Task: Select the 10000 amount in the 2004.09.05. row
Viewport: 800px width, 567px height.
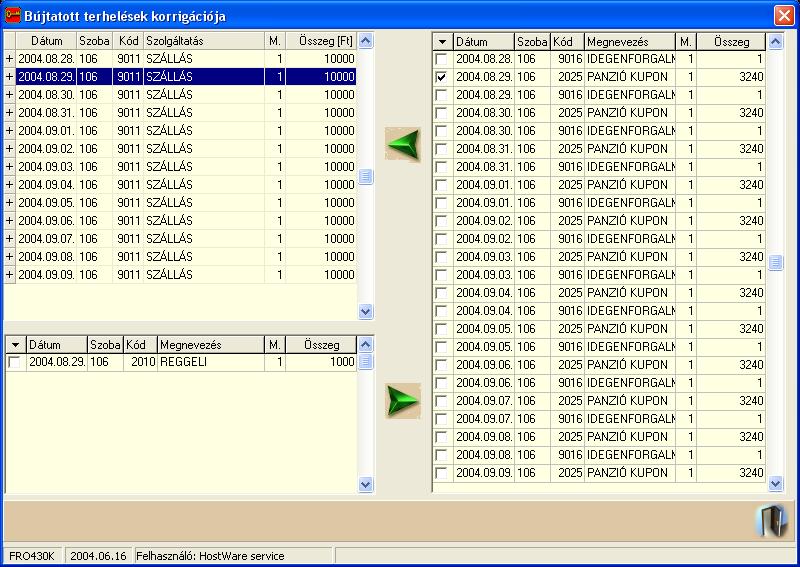Action: (x=321, y=203)
